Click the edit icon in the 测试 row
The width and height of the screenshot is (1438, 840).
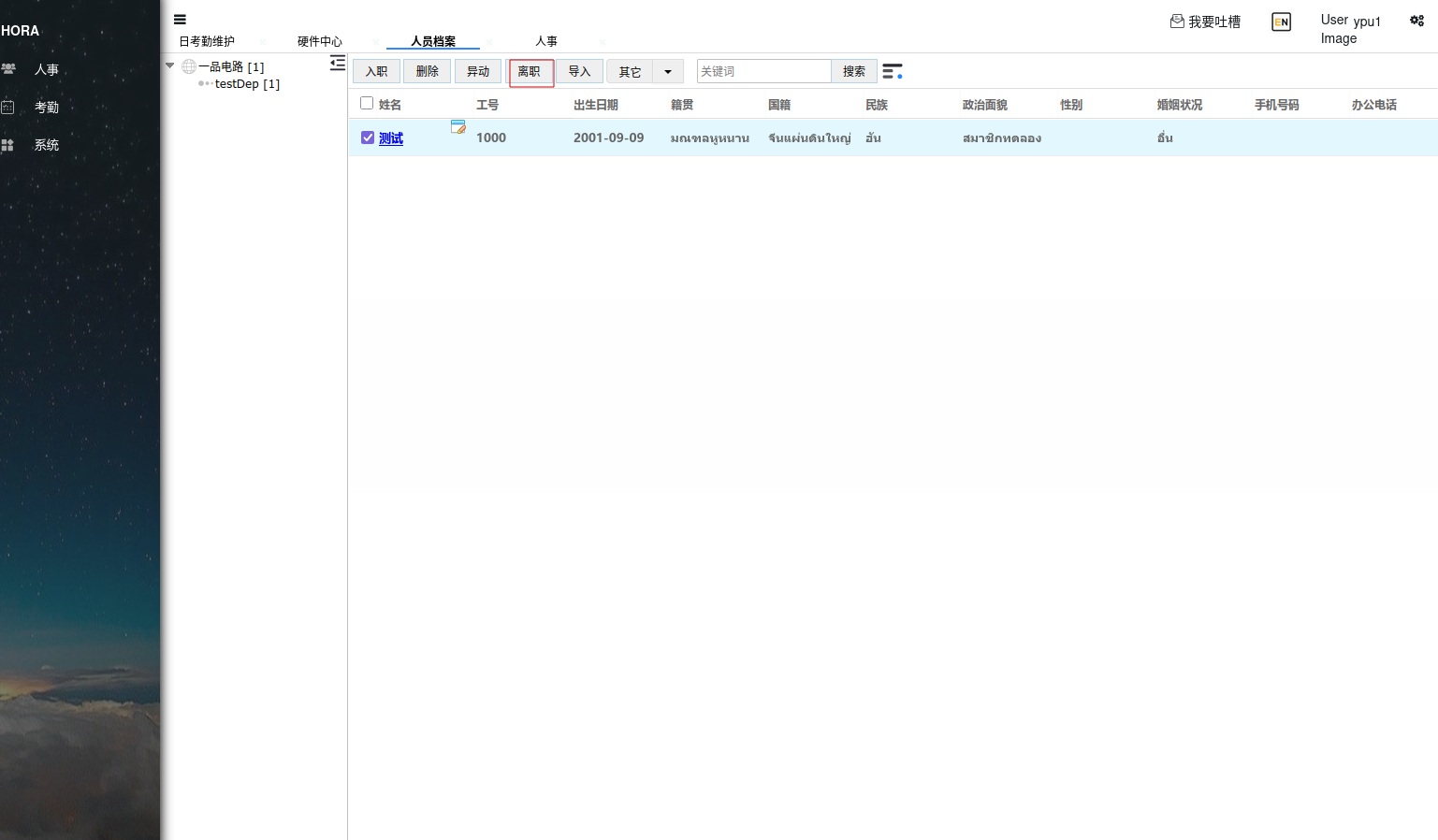click(458, 127)
